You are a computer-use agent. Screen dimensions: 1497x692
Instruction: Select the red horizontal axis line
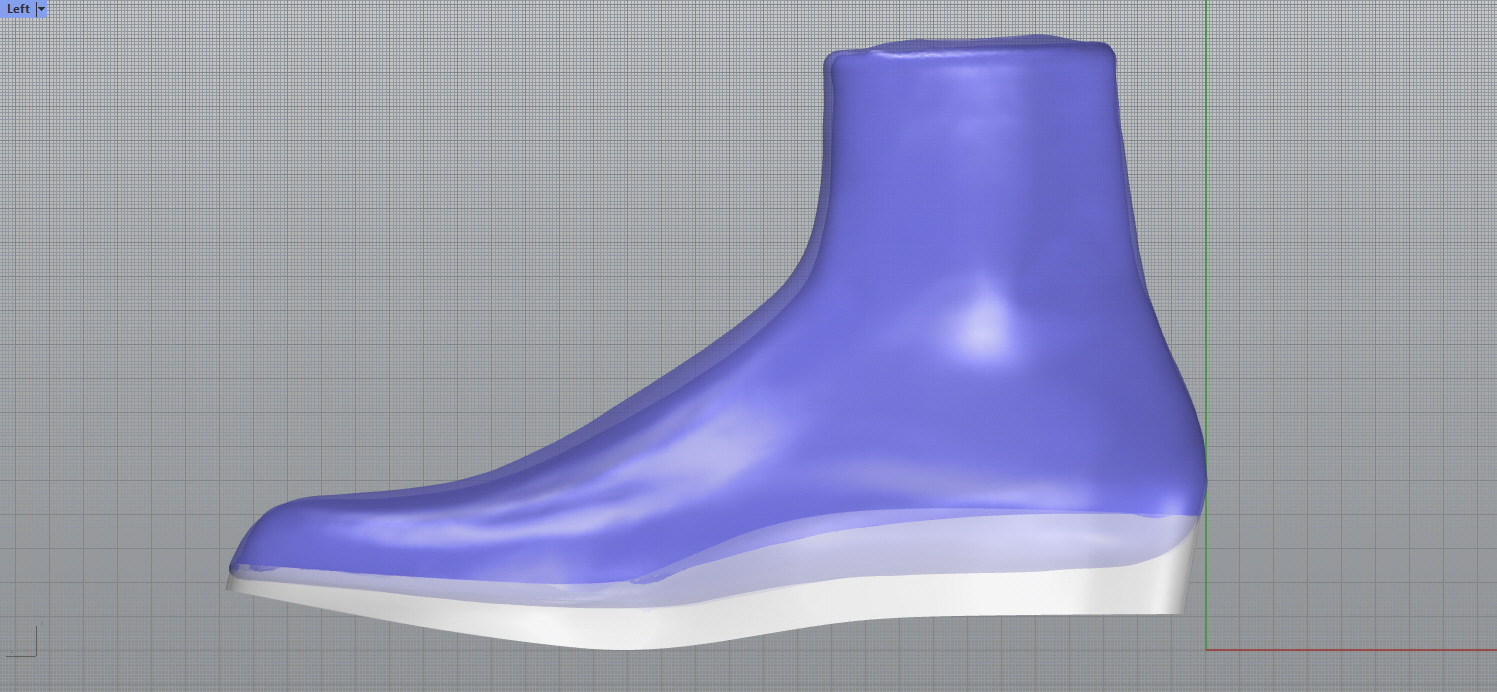click(x=1350, y=649)
